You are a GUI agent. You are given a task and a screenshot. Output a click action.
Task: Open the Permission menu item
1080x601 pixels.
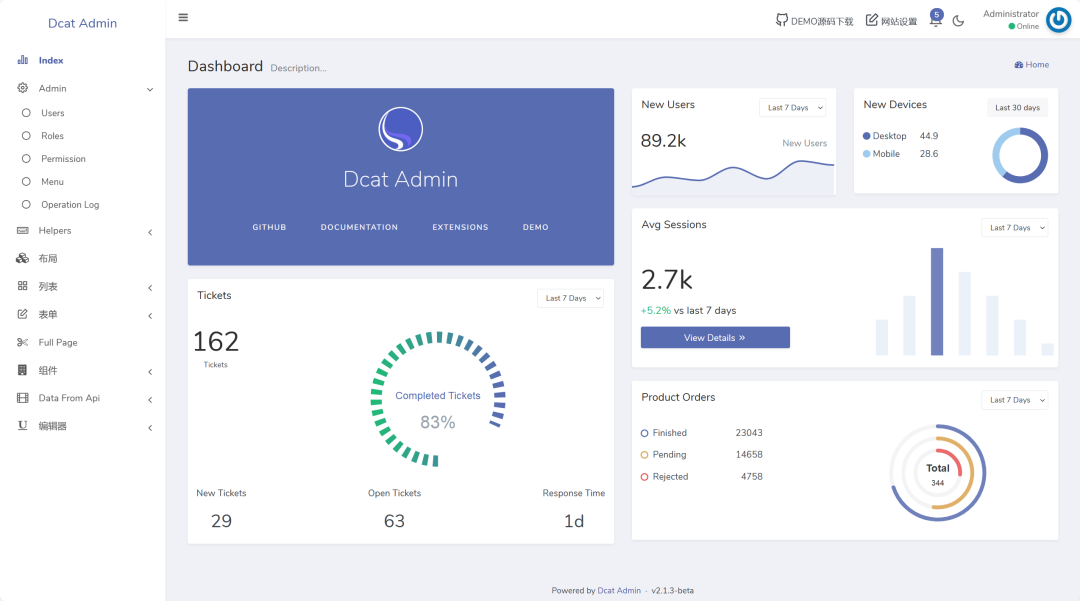coord(83,158)
